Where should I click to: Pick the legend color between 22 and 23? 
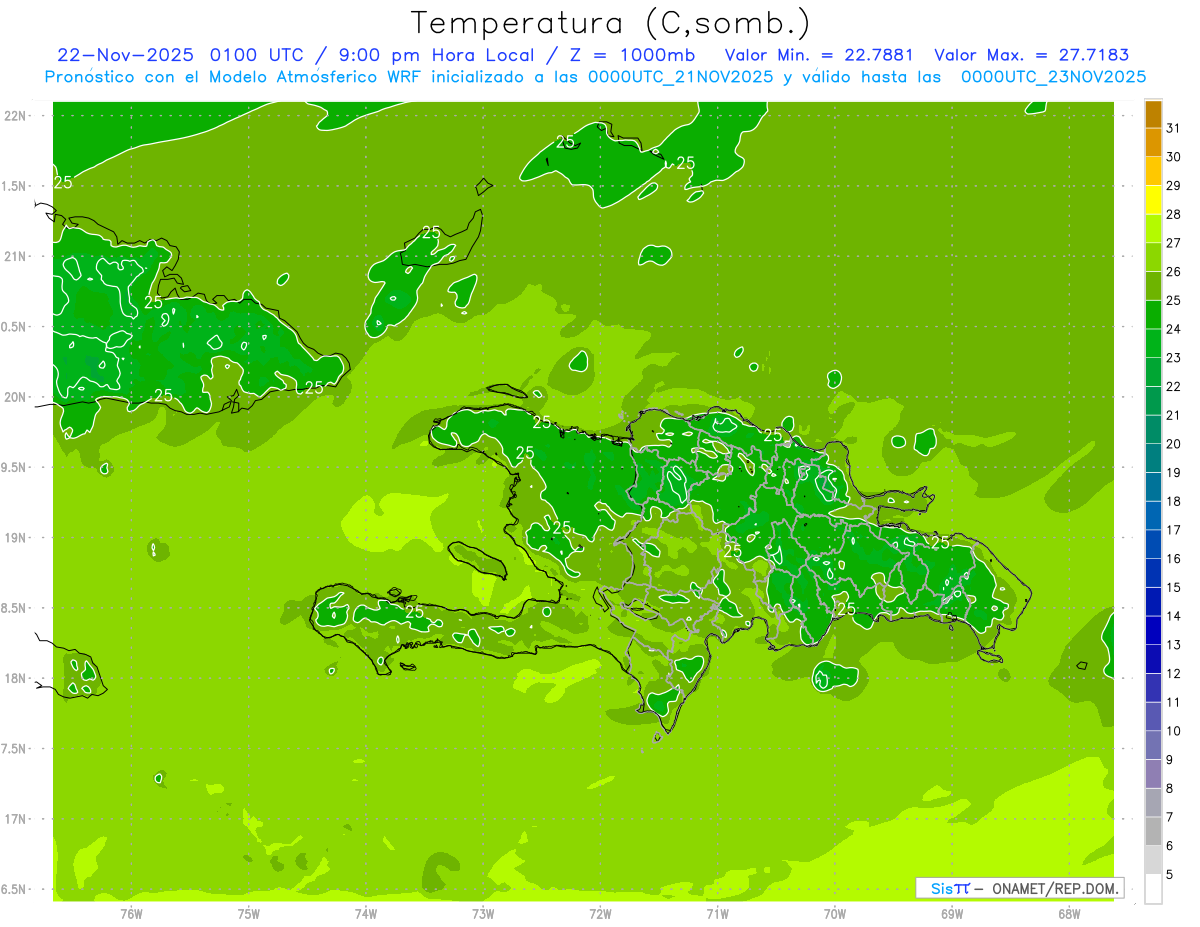point(1153,372)
